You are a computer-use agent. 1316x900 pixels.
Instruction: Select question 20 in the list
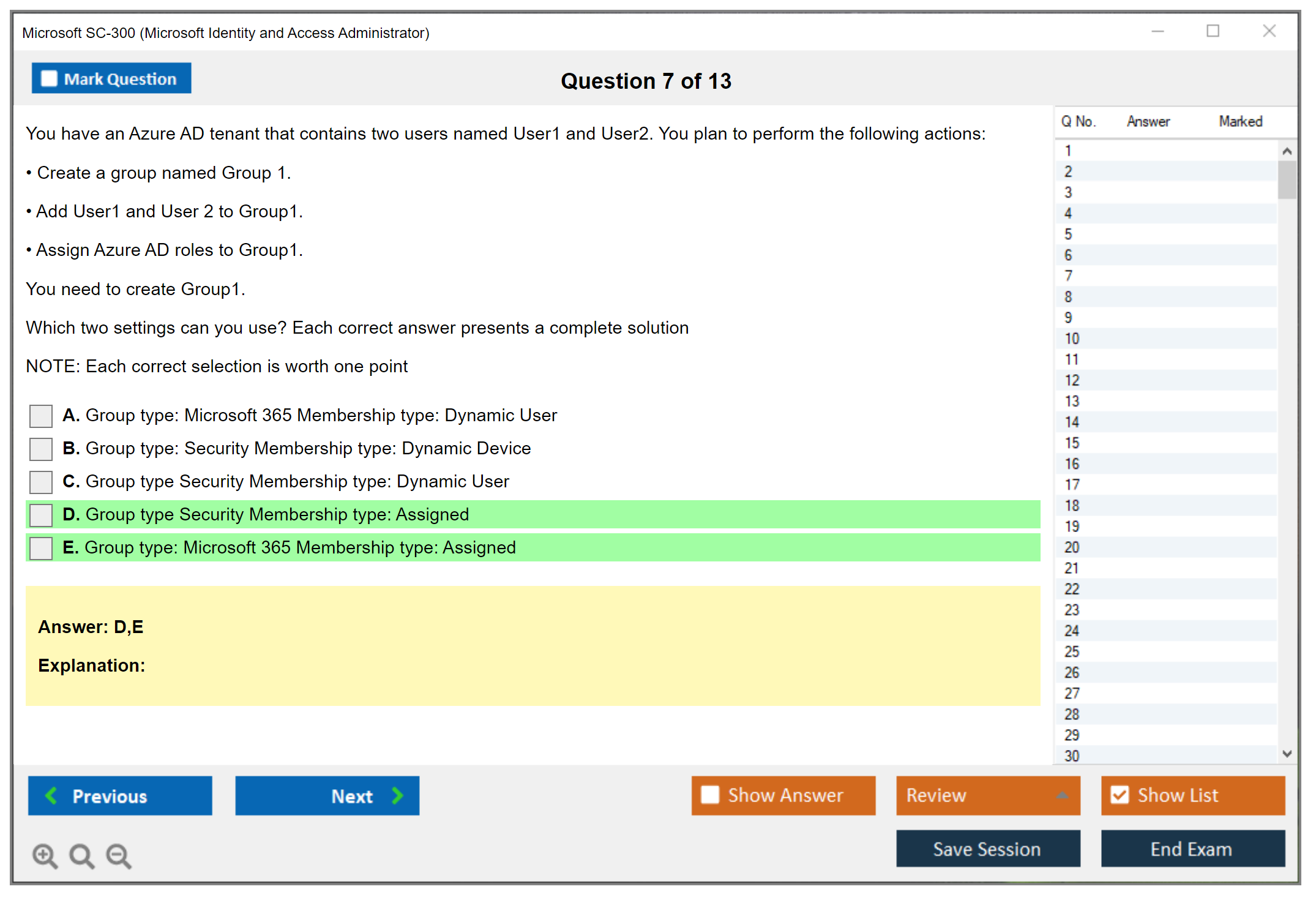click(1072, 547)
